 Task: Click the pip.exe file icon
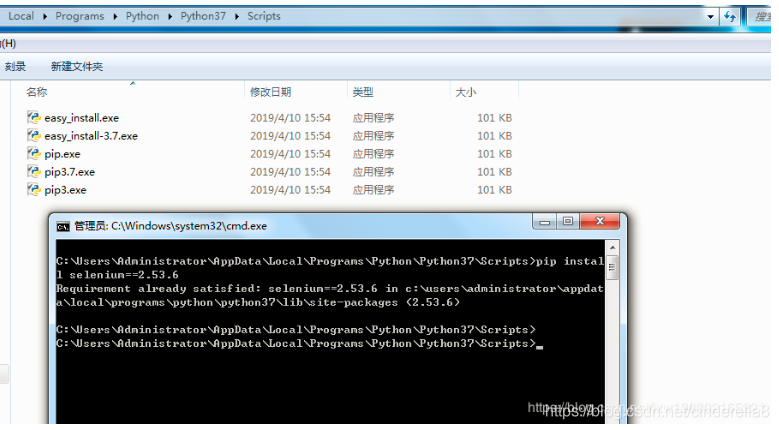pyautogui.click(x=34, y=153)
